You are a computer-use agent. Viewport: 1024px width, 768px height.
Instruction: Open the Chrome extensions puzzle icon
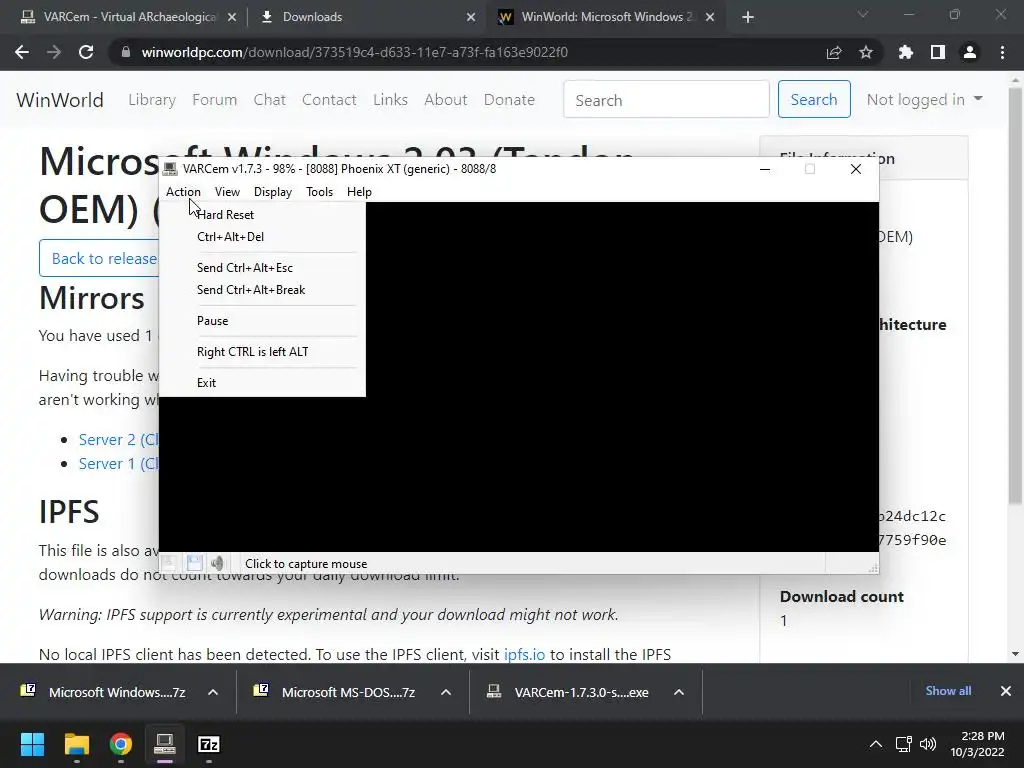pyautogui.click(x=906, y=52)
